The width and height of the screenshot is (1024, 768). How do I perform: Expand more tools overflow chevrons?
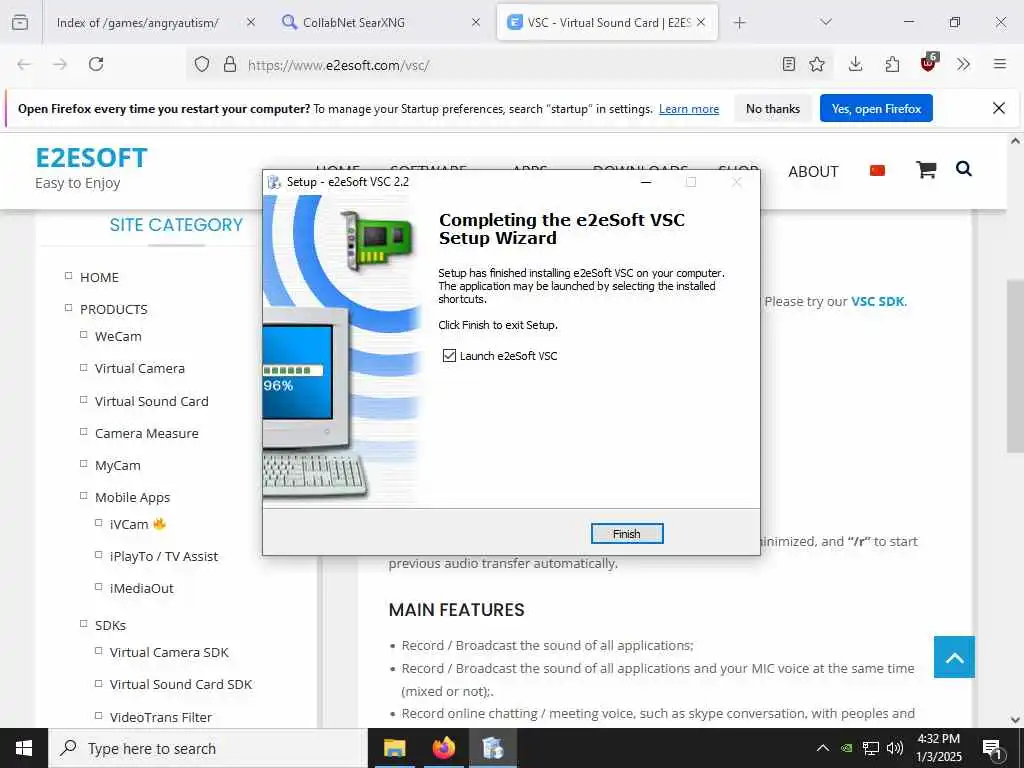click(x=963, y=64)
